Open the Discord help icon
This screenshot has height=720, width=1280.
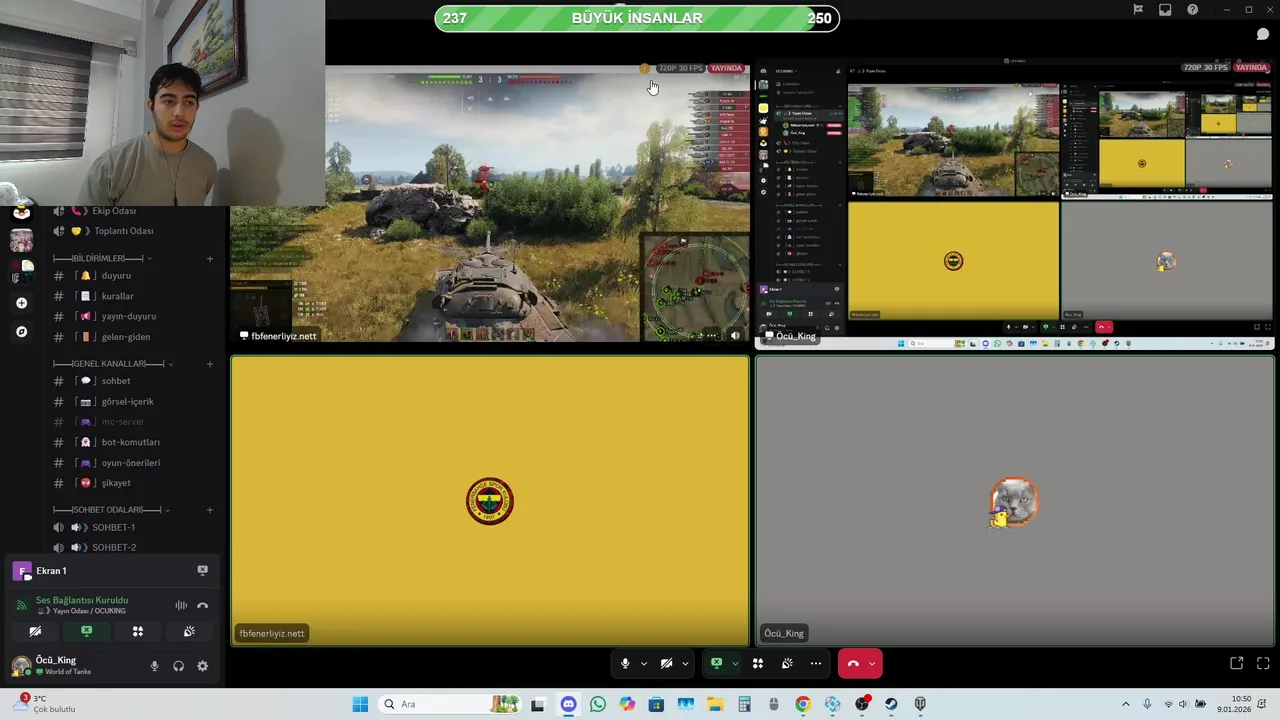1192,10
